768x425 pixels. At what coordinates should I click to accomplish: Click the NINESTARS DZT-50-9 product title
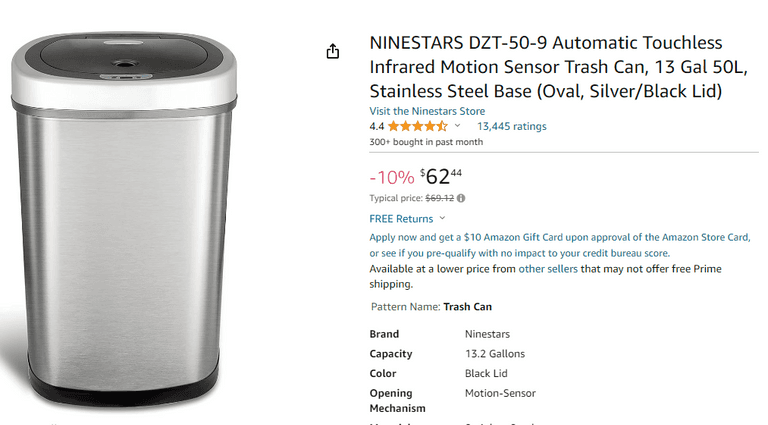546,67
